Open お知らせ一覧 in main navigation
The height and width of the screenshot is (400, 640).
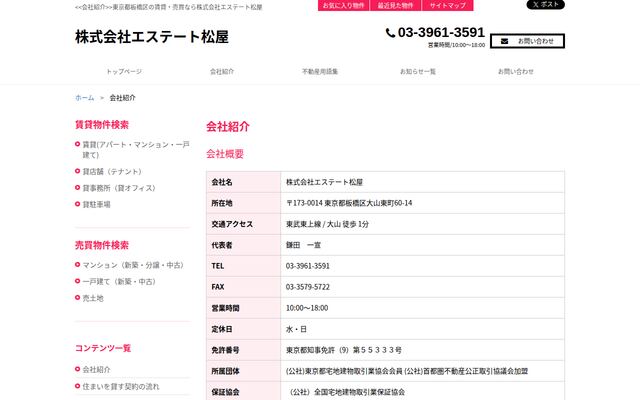(418, 71)
